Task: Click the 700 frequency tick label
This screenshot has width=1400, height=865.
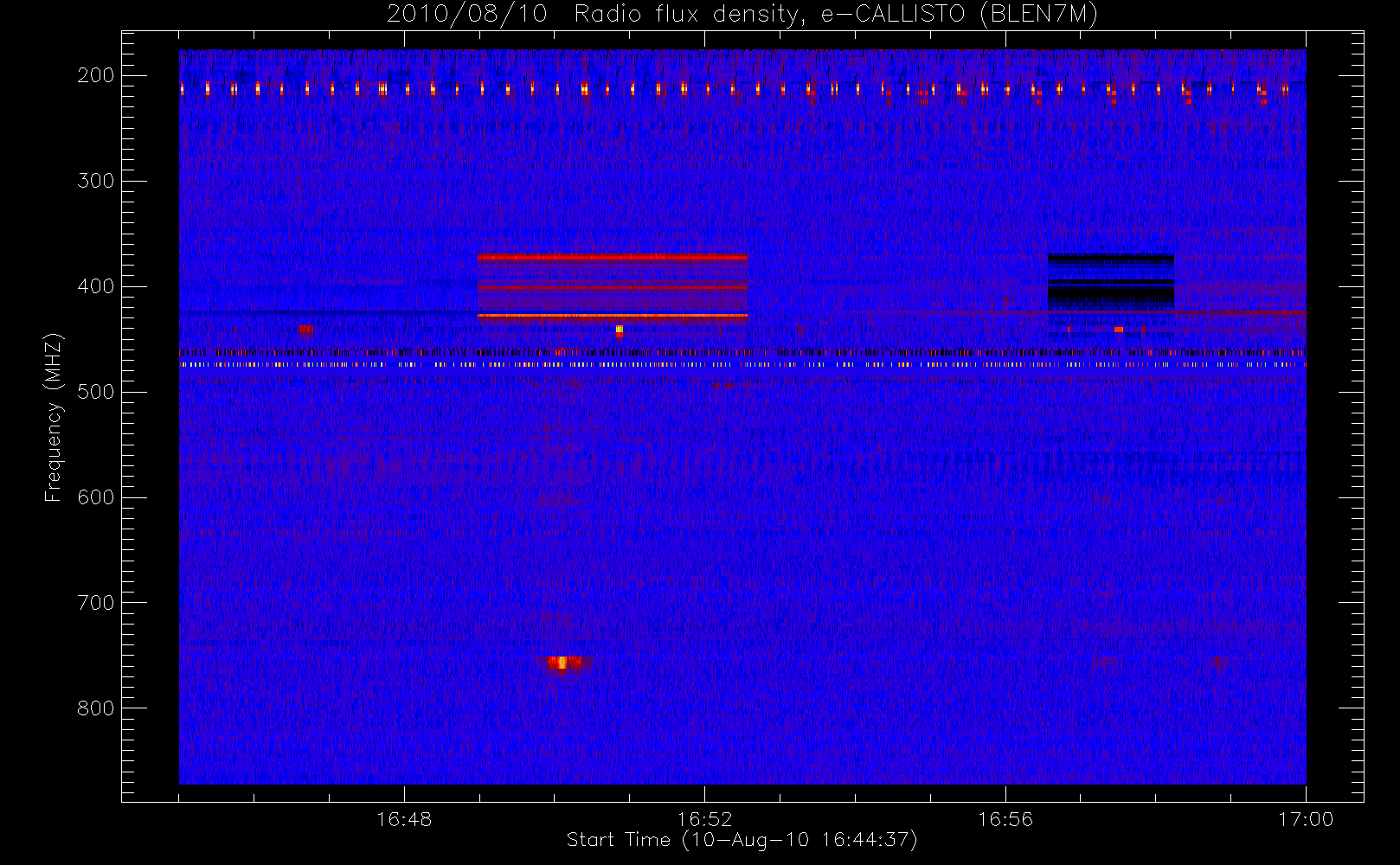Action: coord(96,603)
